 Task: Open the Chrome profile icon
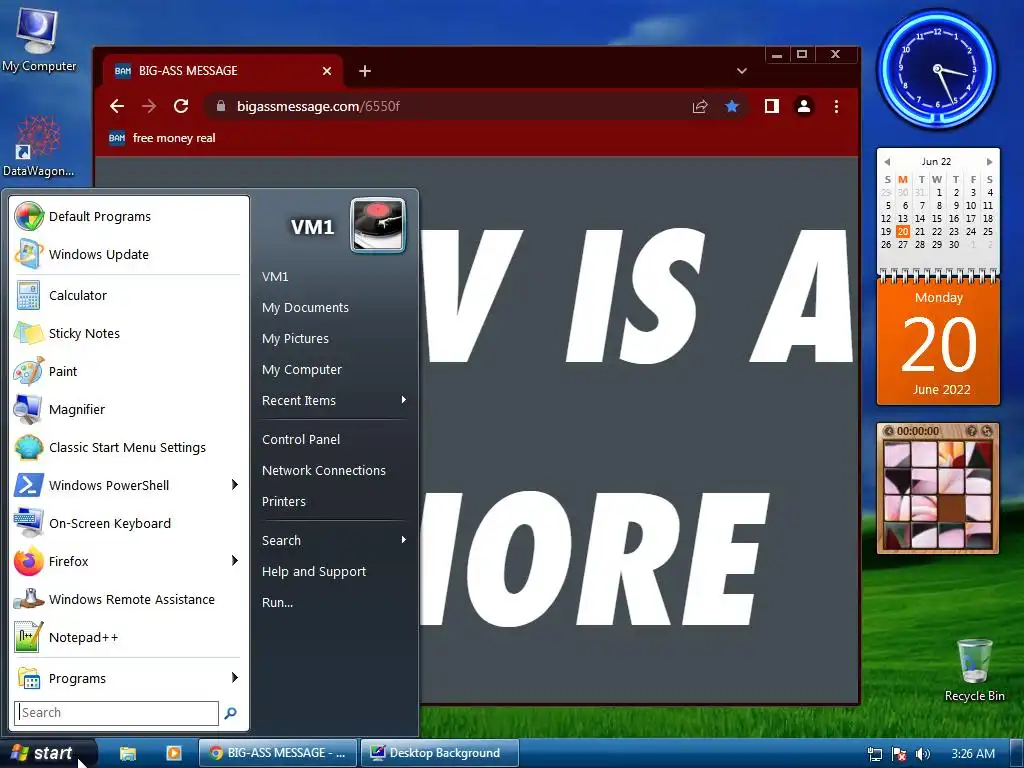click(804, 106)
